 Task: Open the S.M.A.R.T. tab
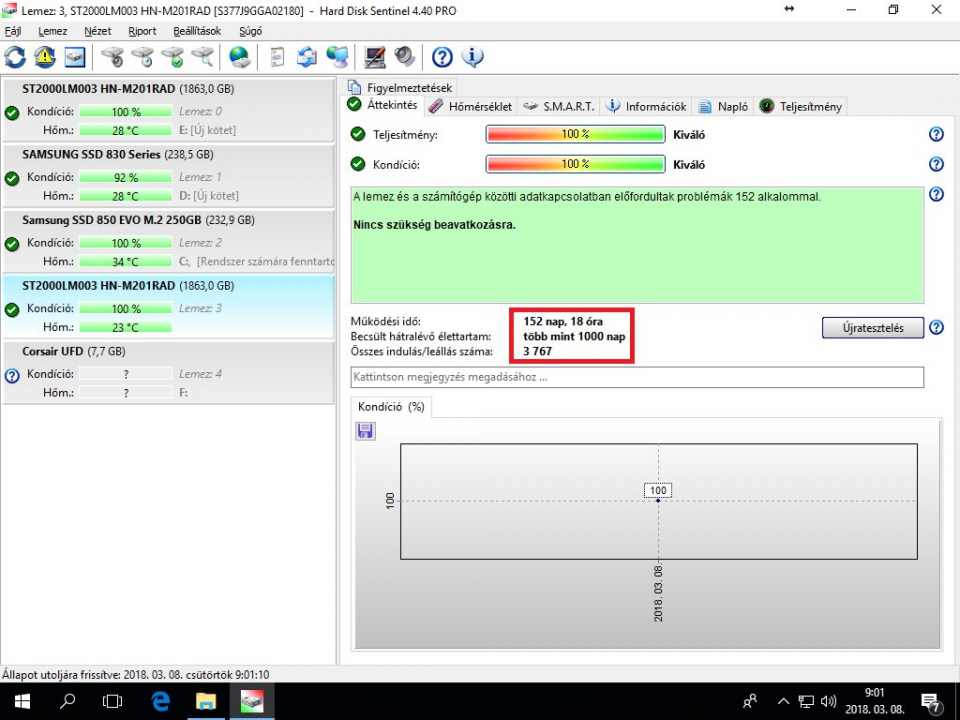(x=560, y=107)
